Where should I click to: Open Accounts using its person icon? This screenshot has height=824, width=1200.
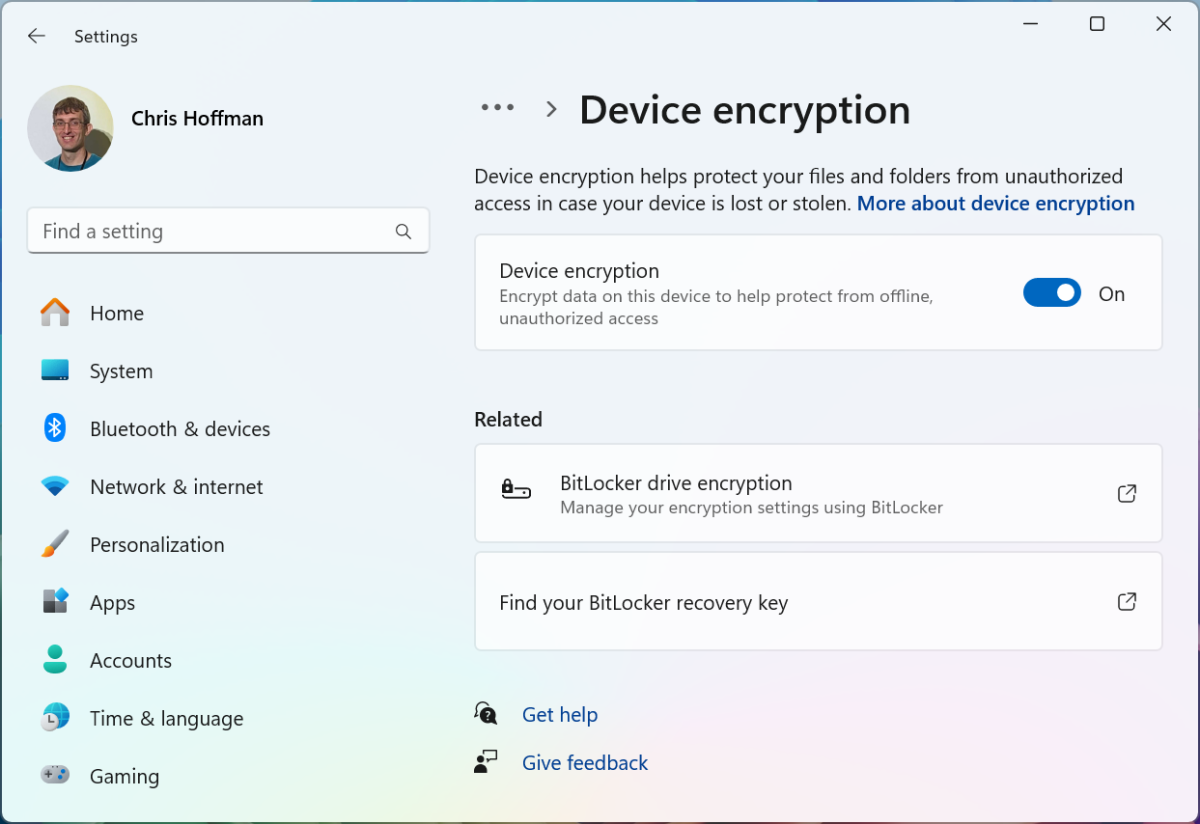click(54, 660)
